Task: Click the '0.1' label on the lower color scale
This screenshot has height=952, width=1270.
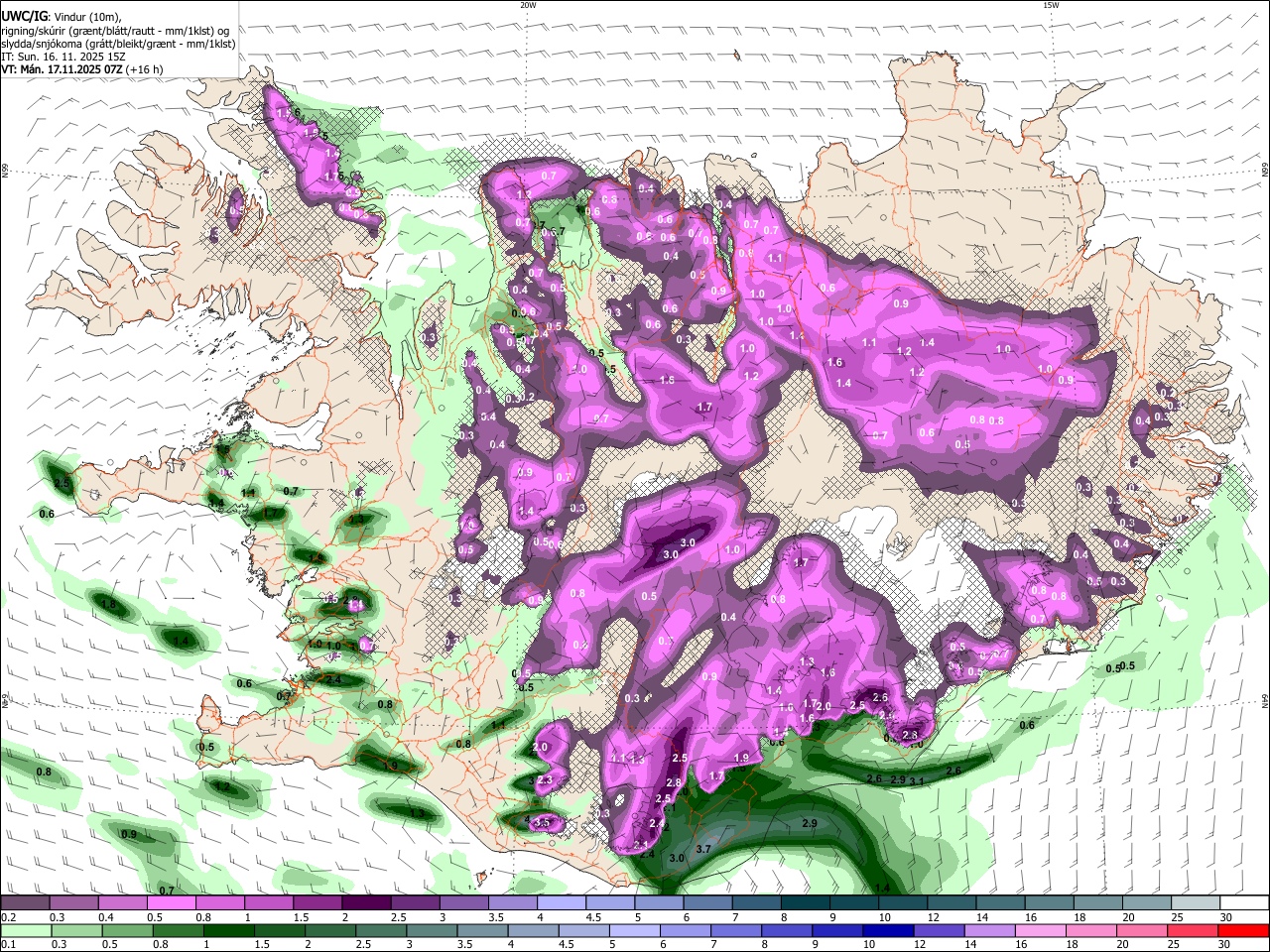Action: pyautogui.click(x=8, y=946)
